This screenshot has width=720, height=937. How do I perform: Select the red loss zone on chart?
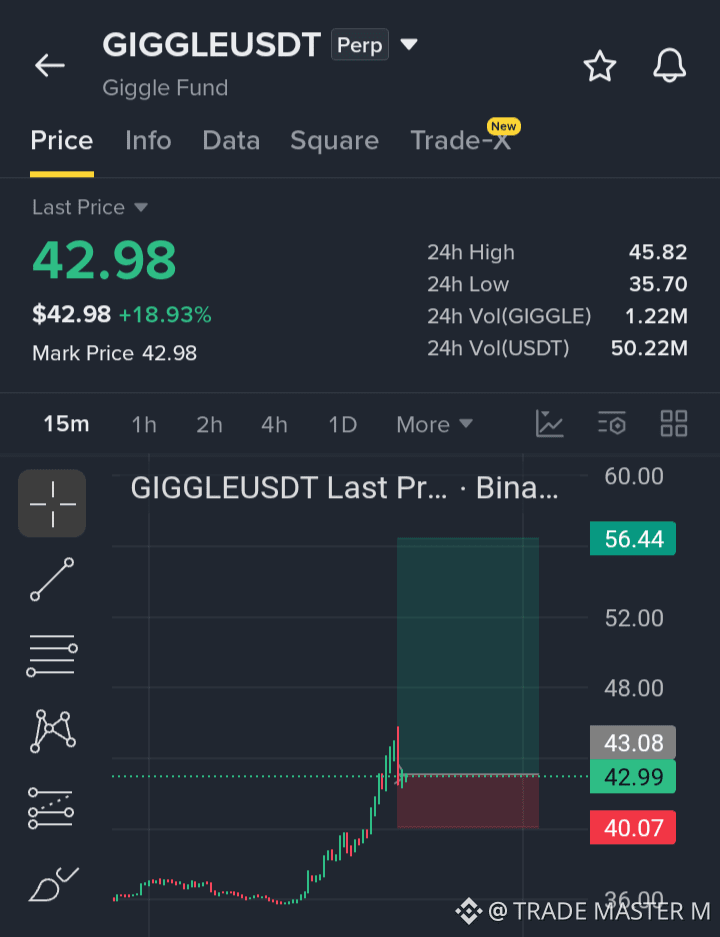[468, 802]
